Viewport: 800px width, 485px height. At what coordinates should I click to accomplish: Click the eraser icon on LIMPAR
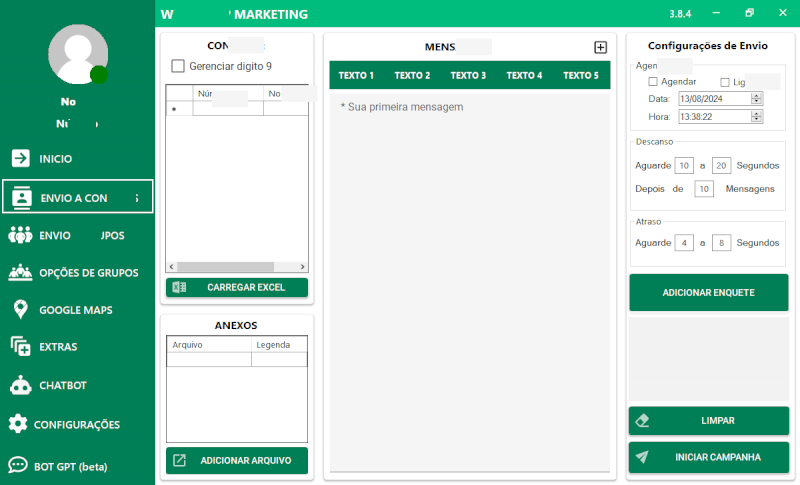tap(642, 421)
